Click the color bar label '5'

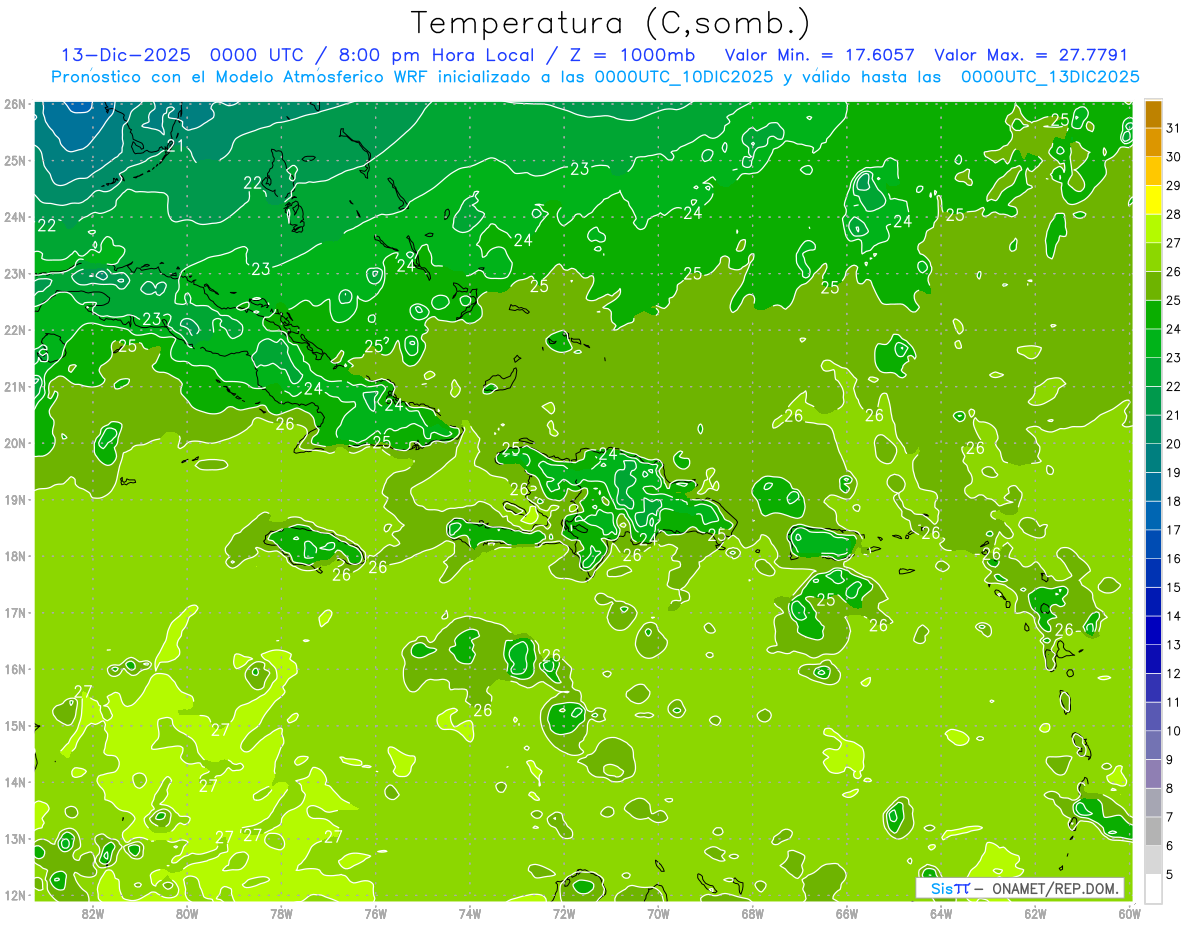click(1171, 875)
